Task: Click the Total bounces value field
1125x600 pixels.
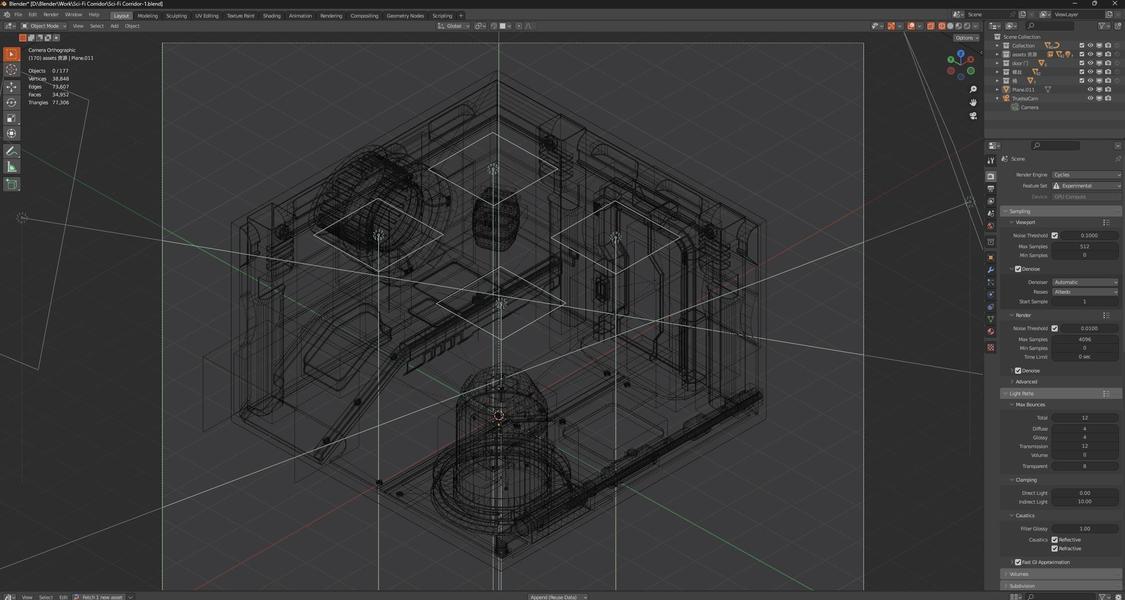Action: 1084,417
